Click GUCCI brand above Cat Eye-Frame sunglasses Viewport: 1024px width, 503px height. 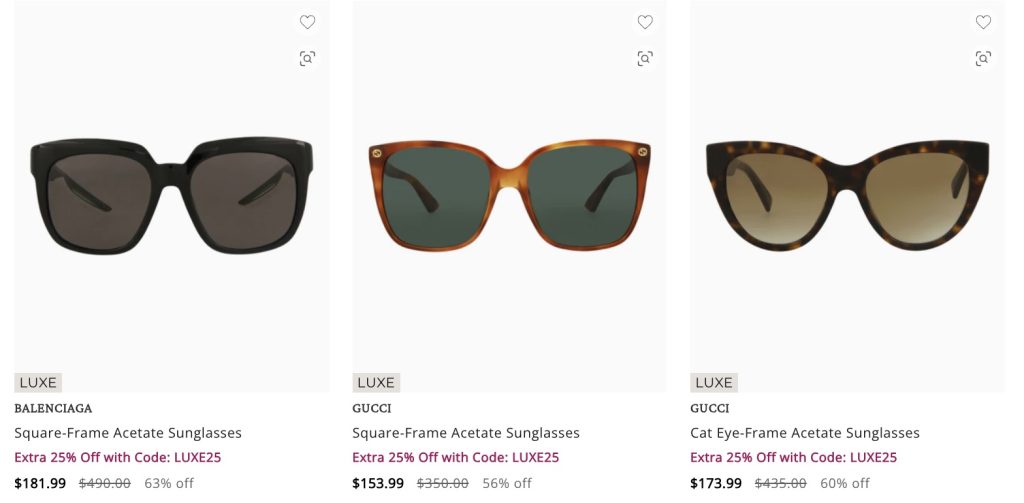point(710,408)
